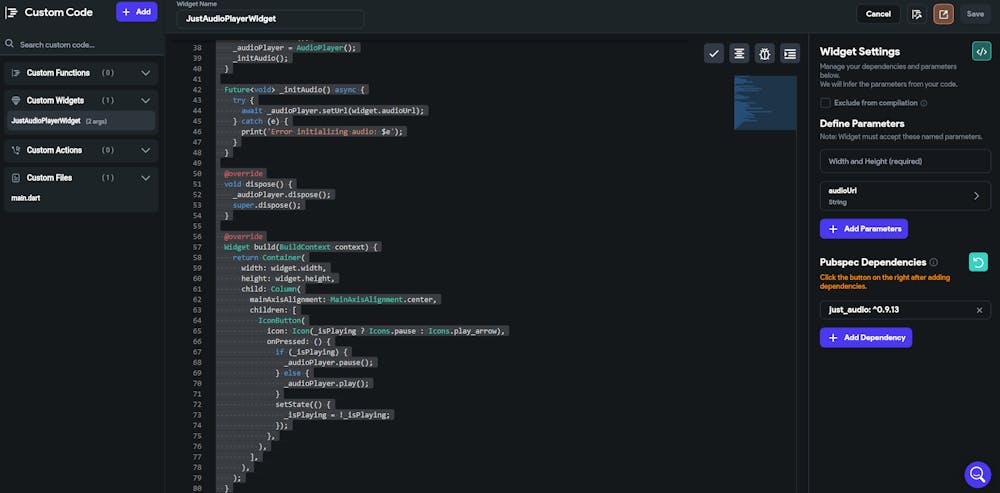Click the Pubspec Dependencies info icon

pos(934,262)
